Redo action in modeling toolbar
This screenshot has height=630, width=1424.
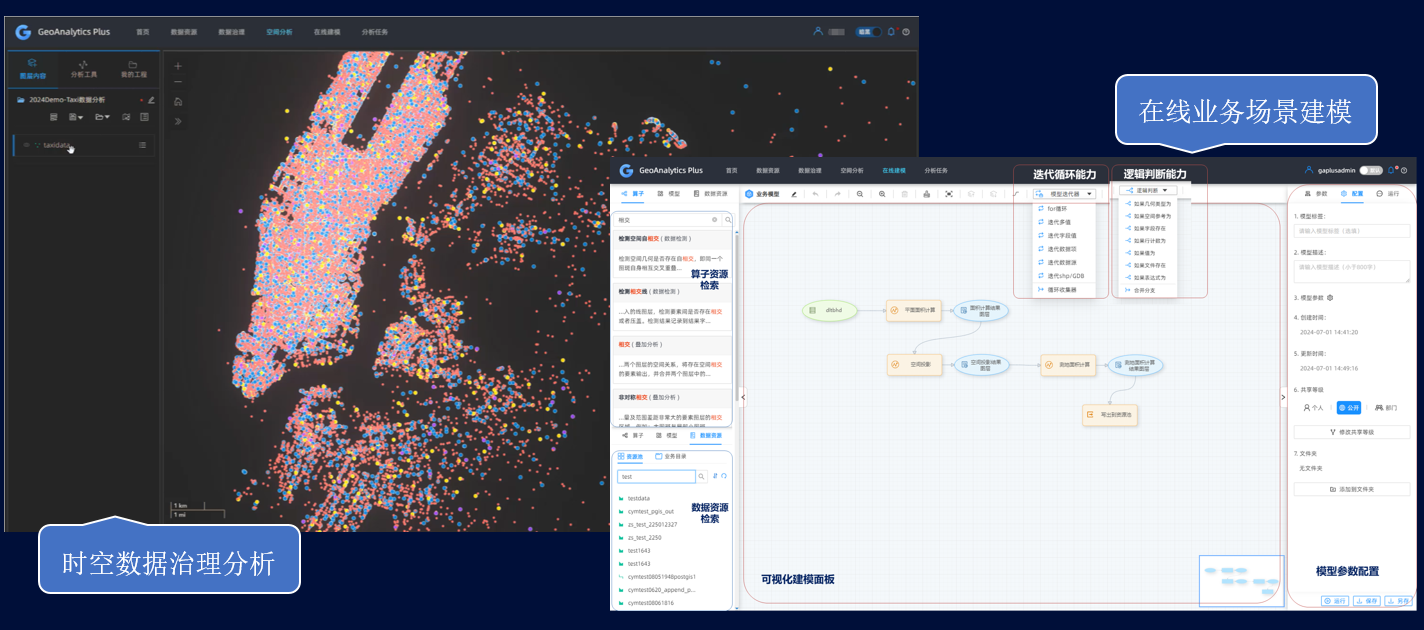(837, 194)
